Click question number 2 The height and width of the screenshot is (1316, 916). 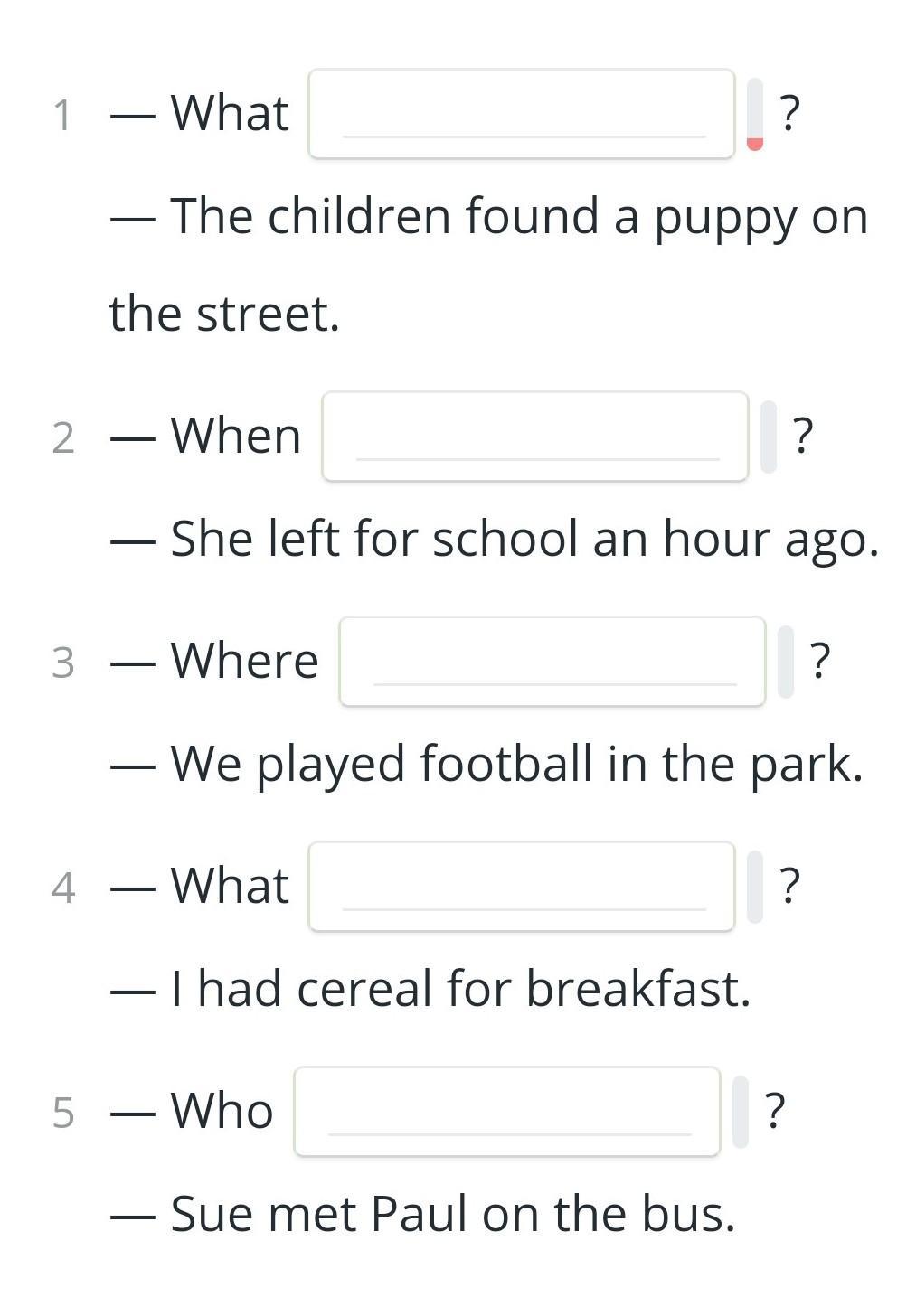62,438
